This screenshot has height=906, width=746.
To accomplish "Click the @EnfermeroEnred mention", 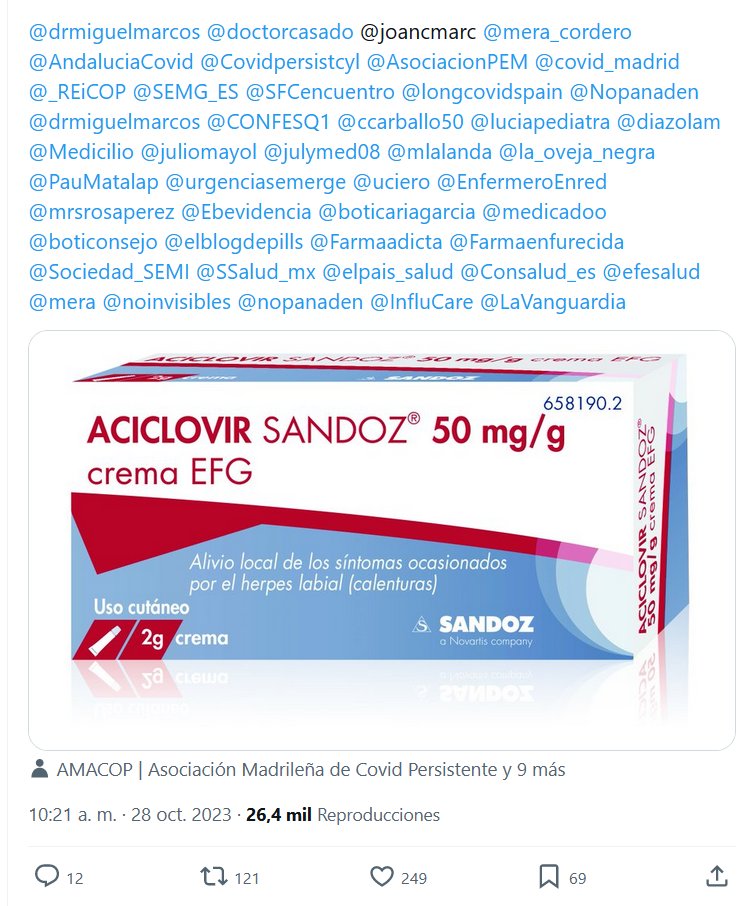I will coord(522,182).
